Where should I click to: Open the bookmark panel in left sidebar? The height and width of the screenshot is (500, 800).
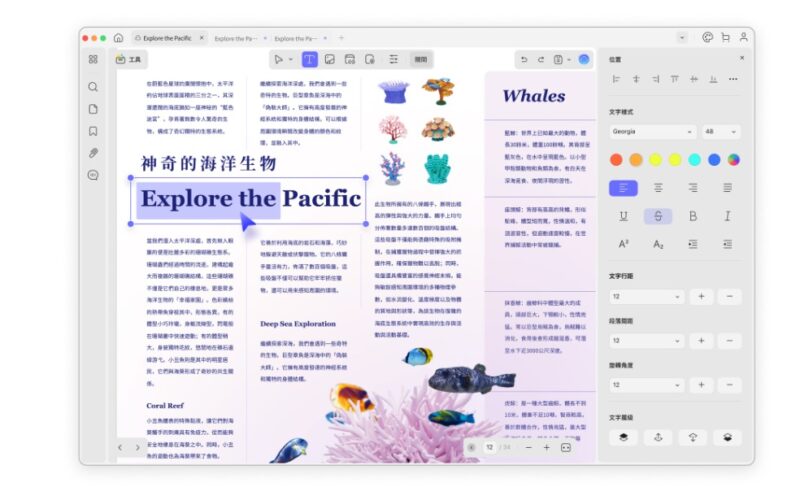pyautogui.click(x=93, y=131)
